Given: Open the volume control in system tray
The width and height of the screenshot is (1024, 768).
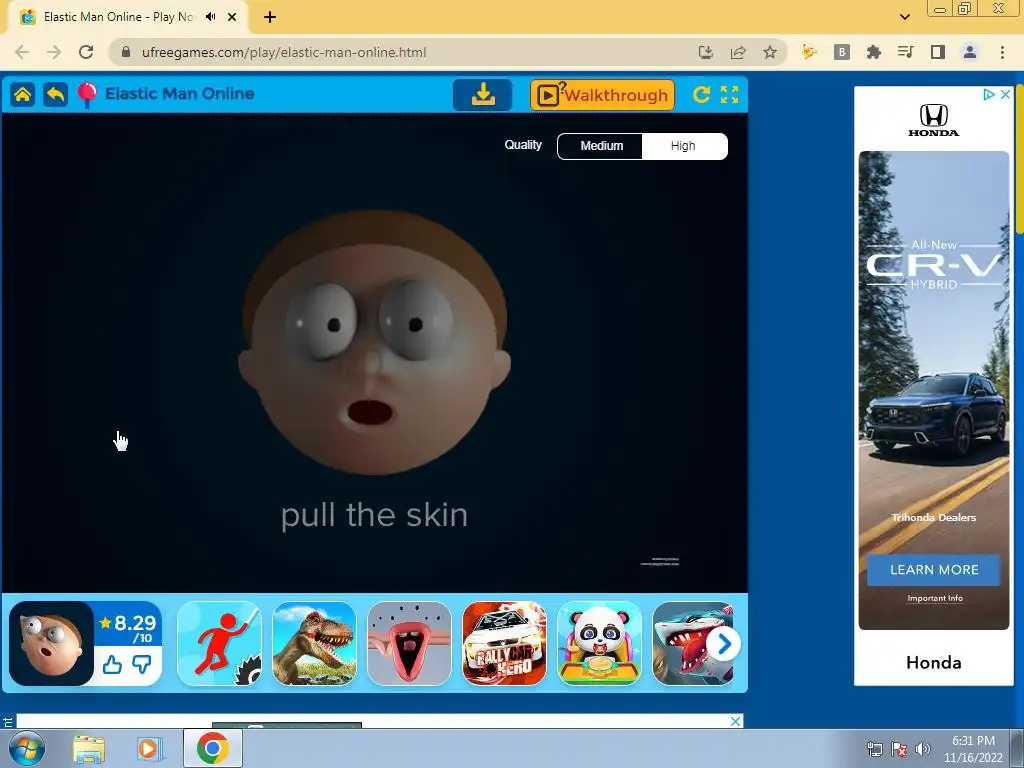Looking at the screenshot, I should click(x=922, y=749).
